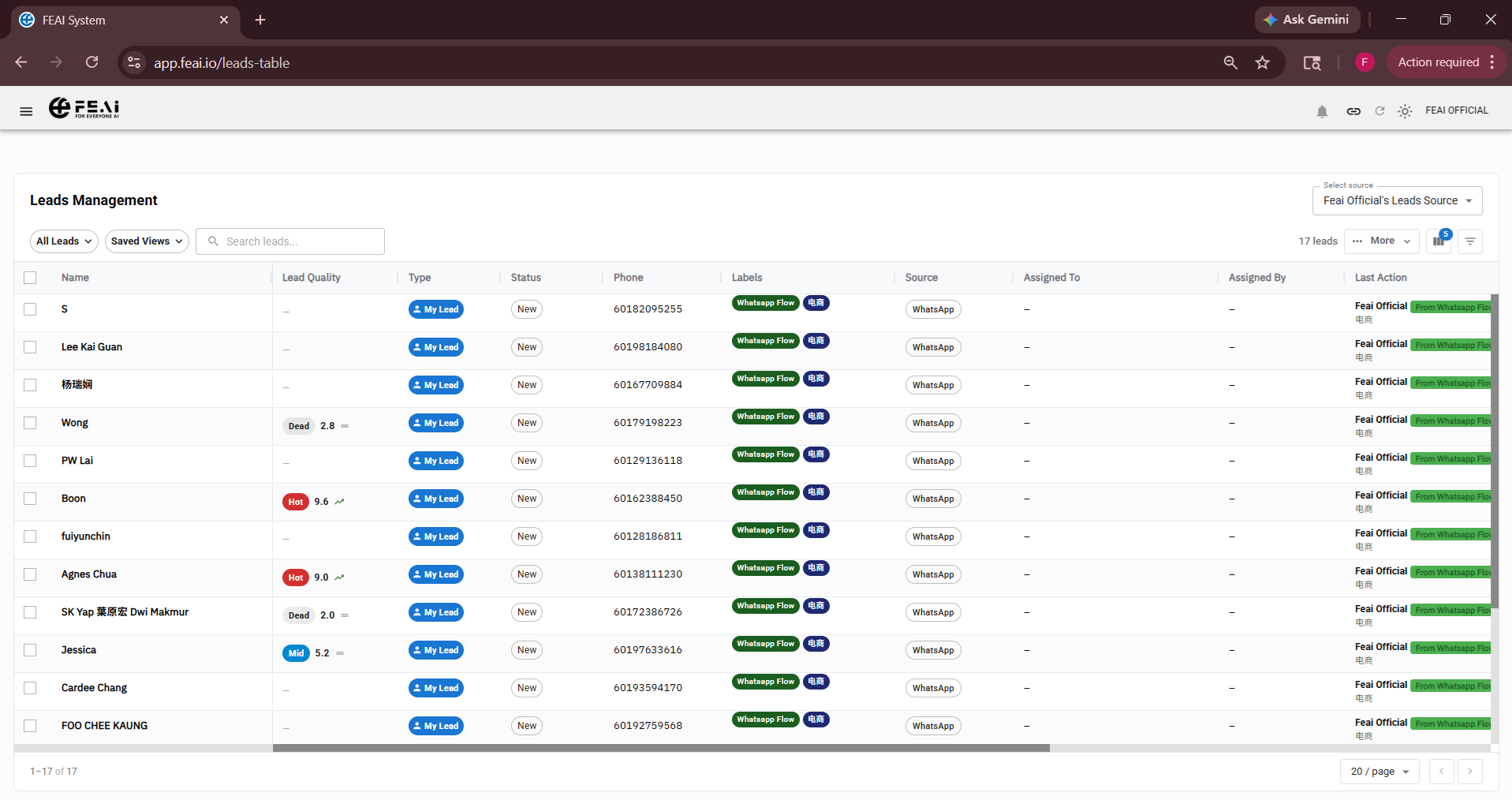
Task: Tick the Agnes Chua checkbox
Action: pos(30,574)
